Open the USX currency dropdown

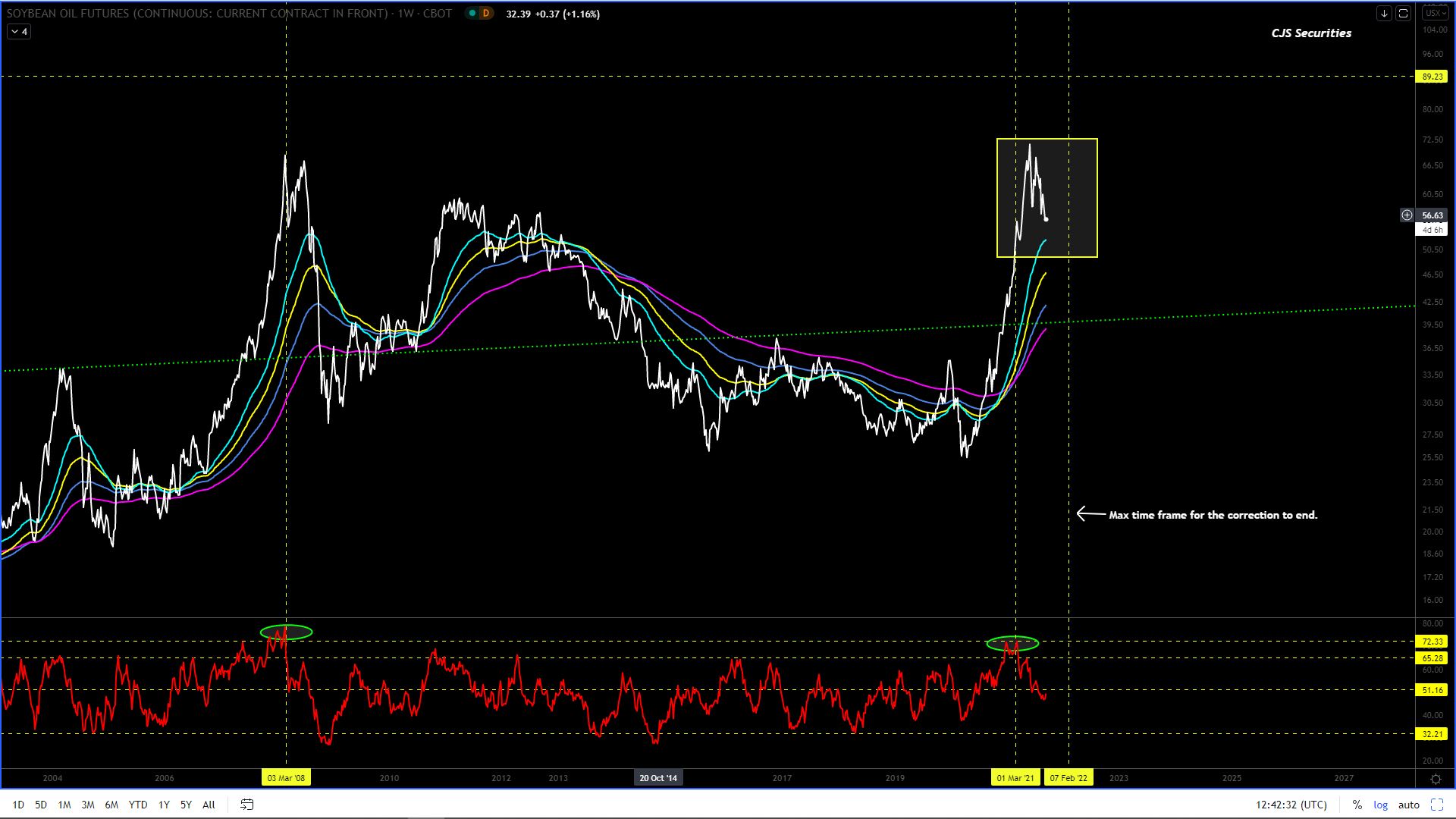[1435, 14]
